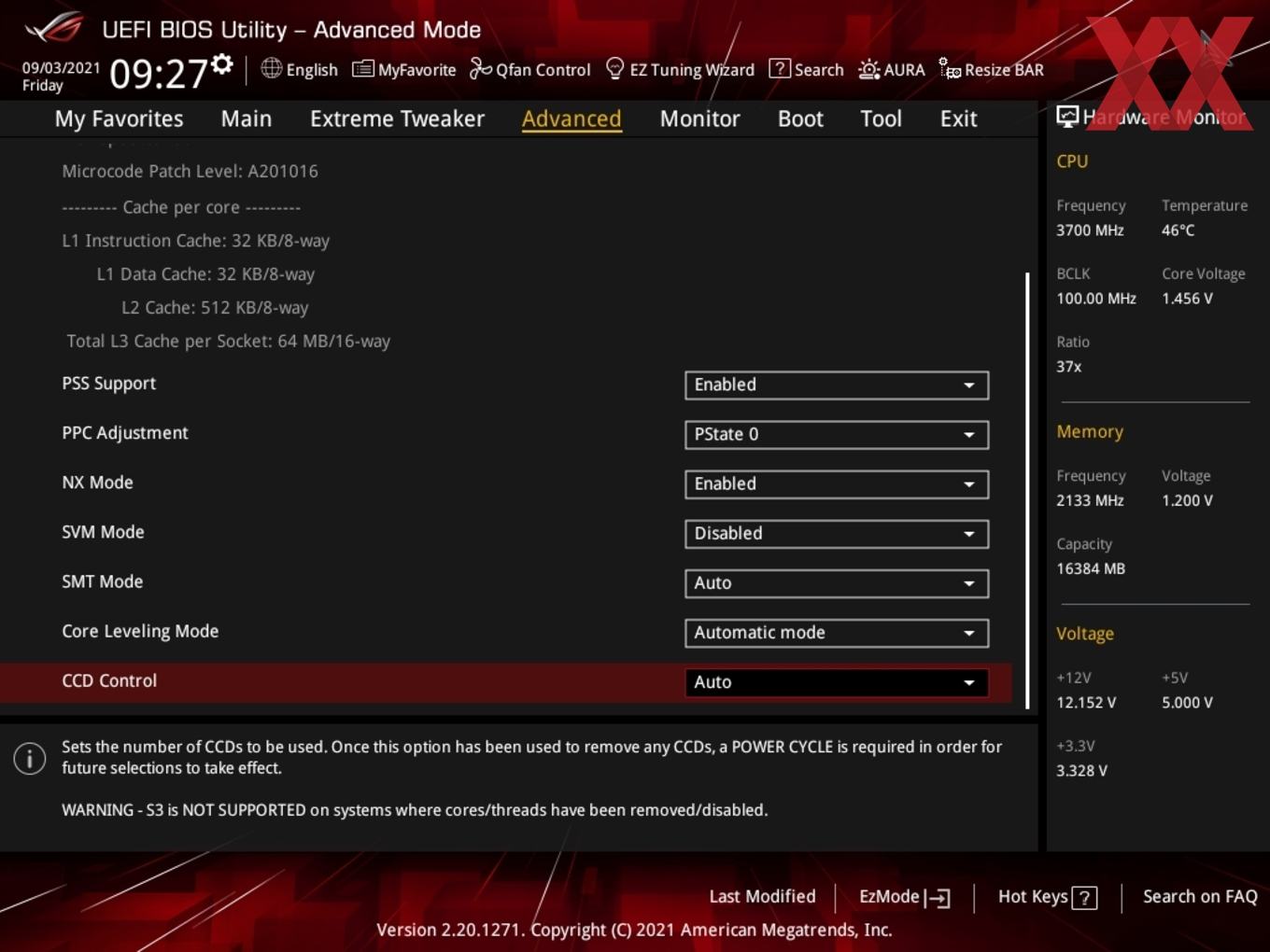The image size is (1270, 952).
Task: Open CCD Control Auto dropdown
Action: pos(837,681)
